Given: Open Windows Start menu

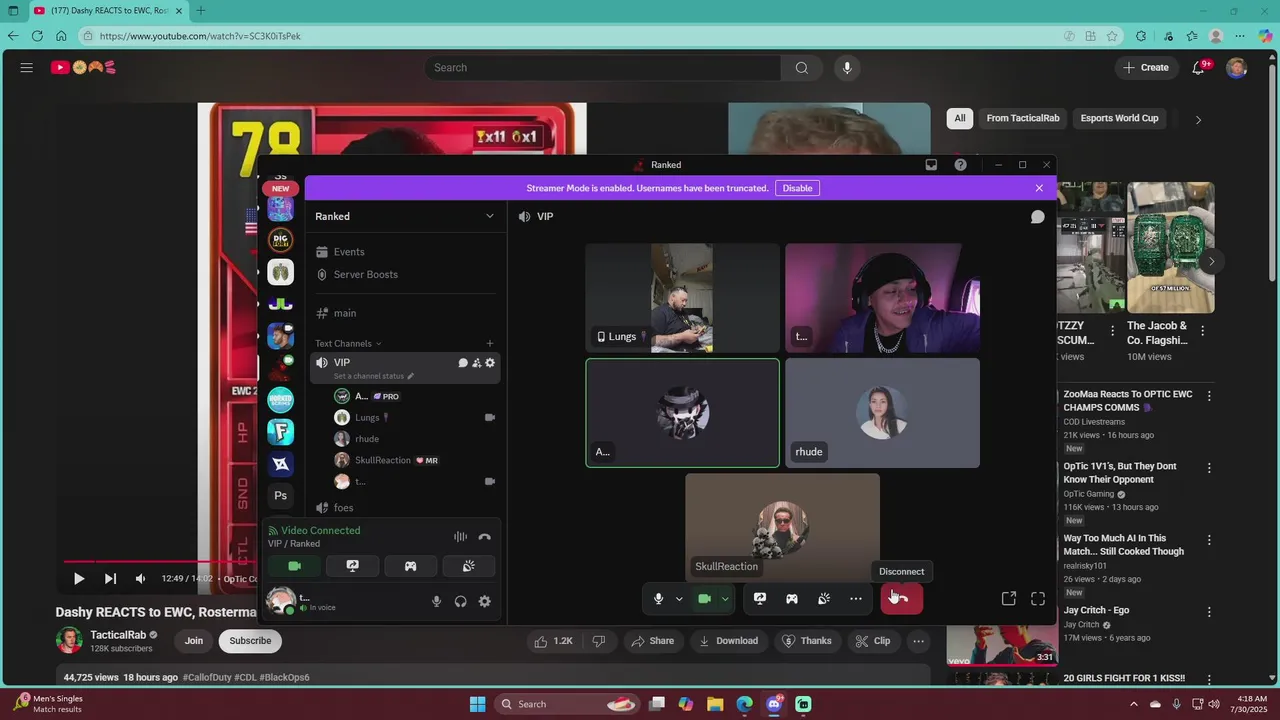Looking at the screenshot, I should 477,704.
